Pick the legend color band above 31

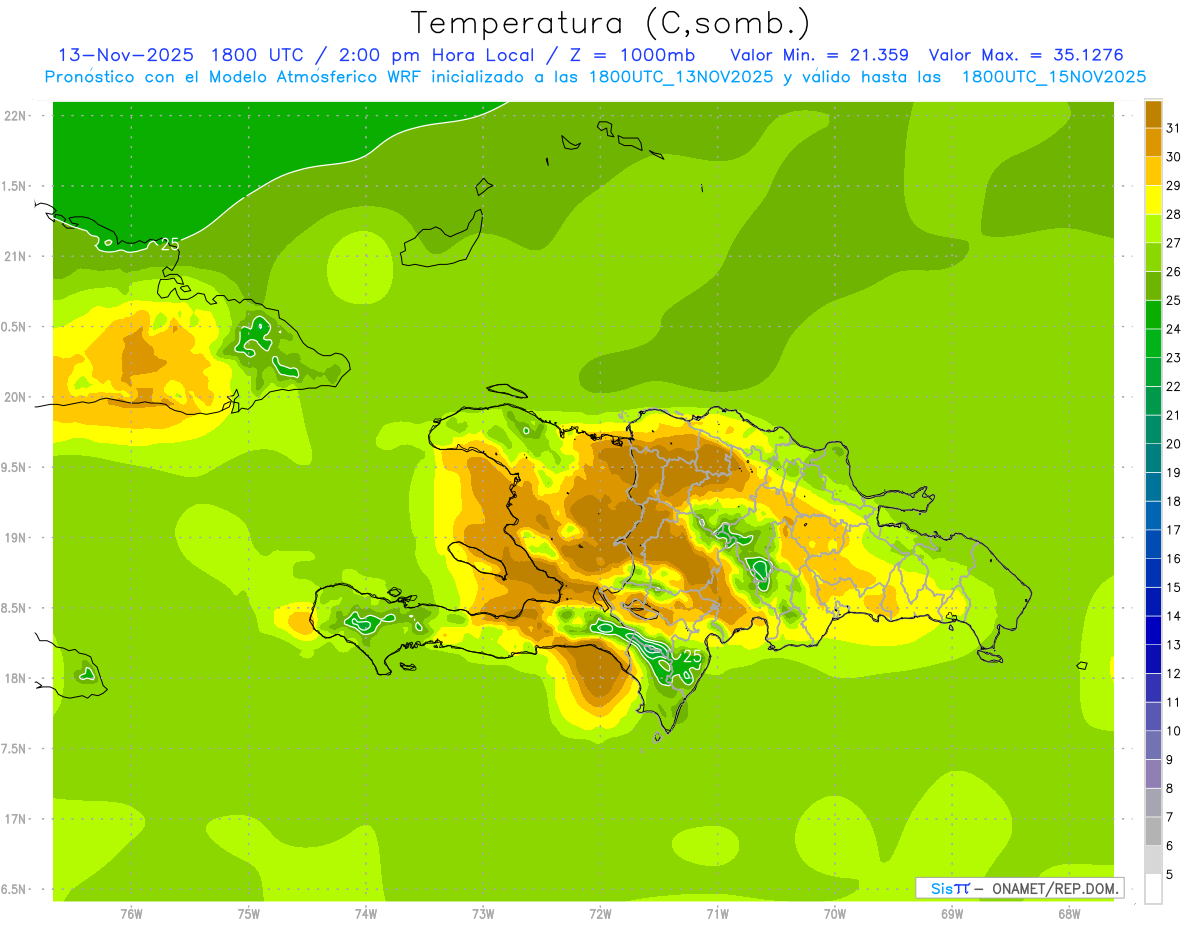pos(1153,113)
